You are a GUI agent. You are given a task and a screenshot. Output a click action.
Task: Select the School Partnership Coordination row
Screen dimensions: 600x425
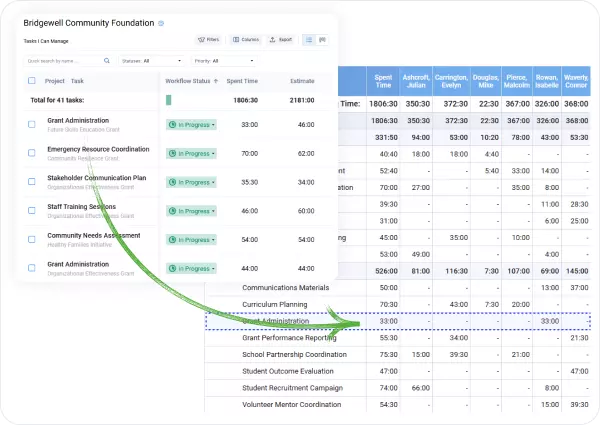click(398, 355)
